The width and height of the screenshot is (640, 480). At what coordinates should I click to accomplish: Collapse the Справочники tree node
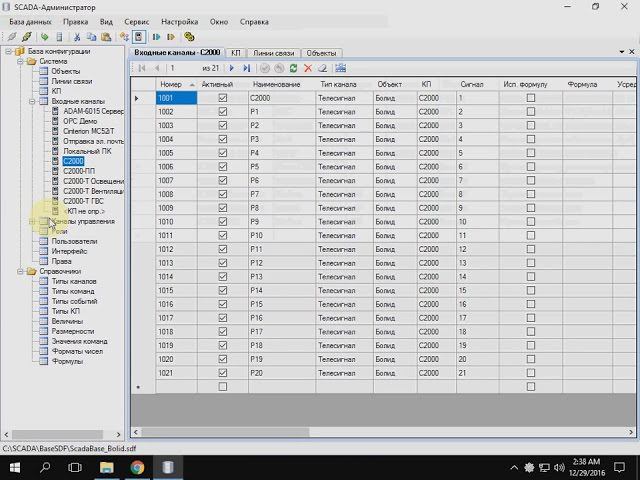click(x=21, y=271)
